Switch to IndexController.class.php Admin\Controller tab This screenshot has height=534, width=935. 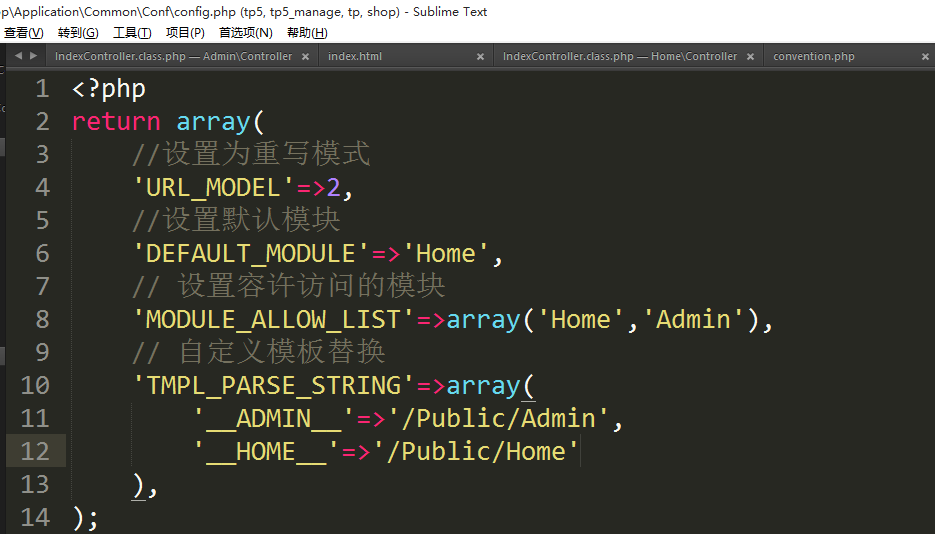click(x=173, y=56)
